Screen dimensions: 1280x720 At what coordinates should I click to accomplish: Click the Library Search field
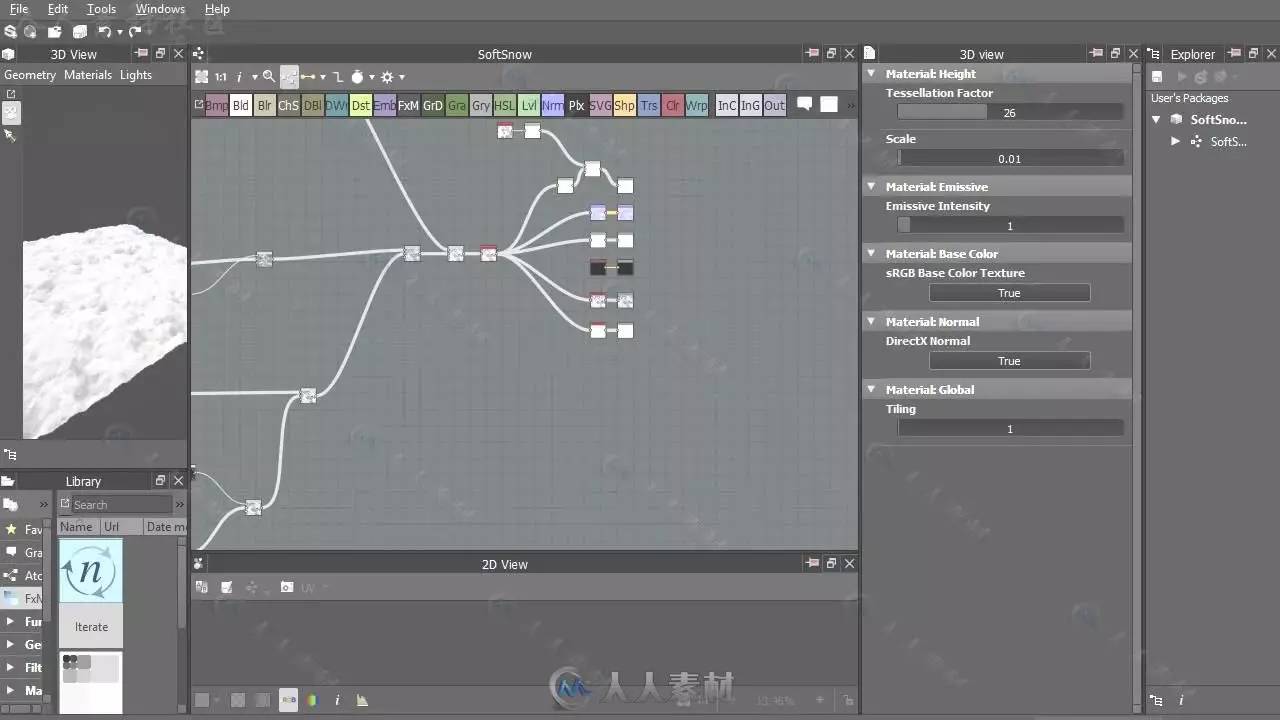click(121, 505)
